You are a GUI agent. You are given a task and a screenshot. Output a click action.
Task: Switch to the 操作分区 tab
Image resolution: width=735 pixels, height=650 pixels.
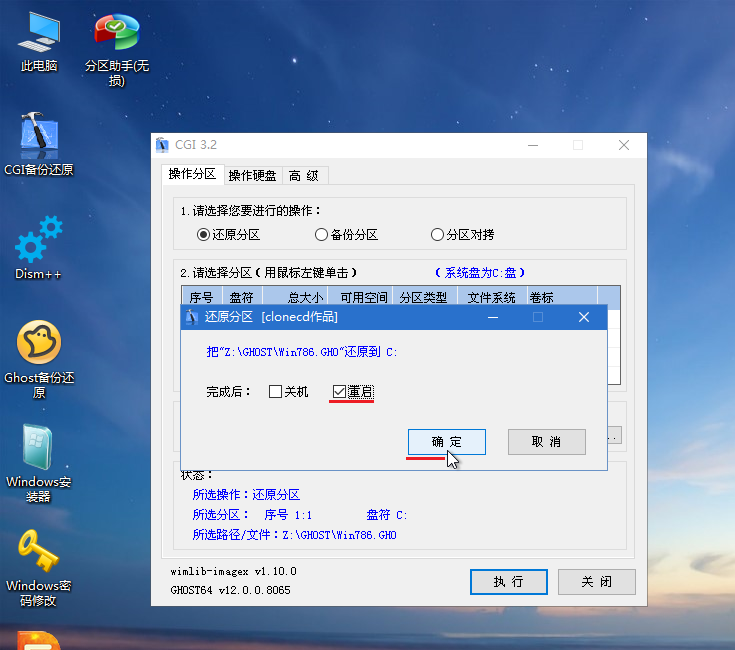(x=192, y=174)
